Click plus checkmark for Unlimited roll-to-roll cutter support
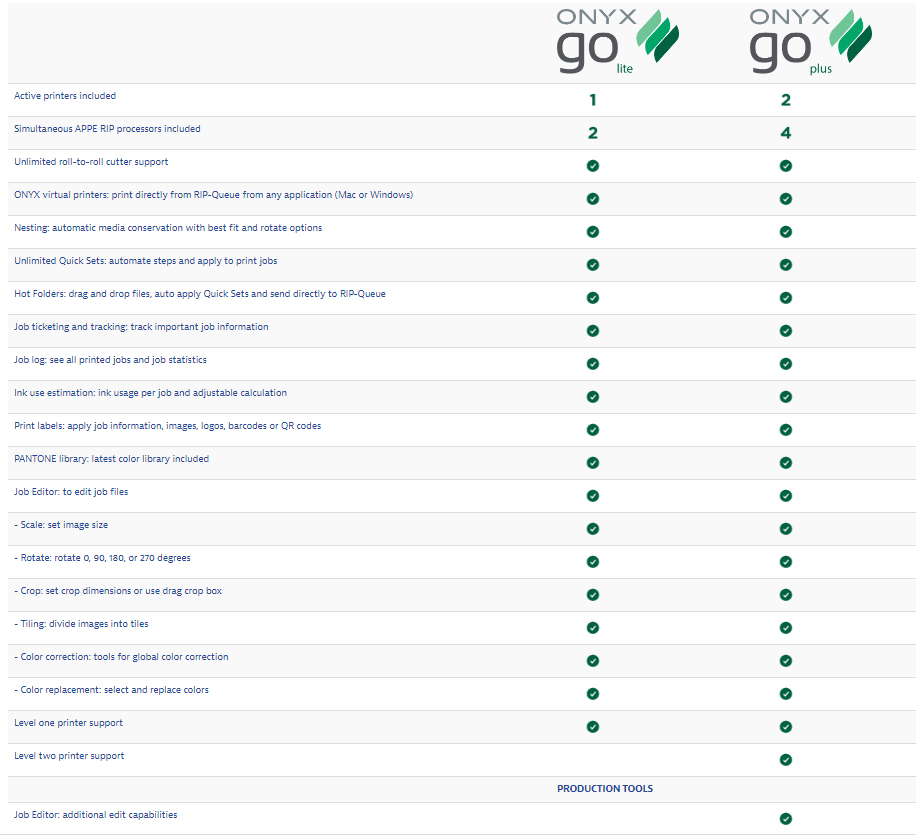Viewport: 916px width, 836px height. tap(786, 166)
